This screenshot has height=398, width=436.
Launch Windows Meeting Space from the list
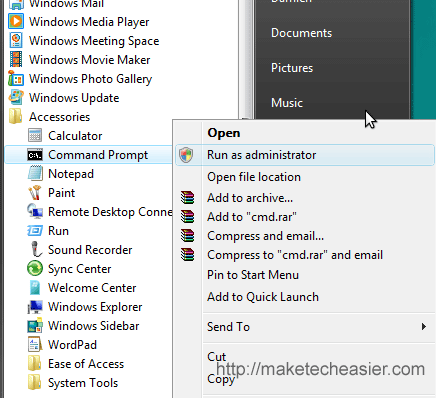(x=94, y=41)
